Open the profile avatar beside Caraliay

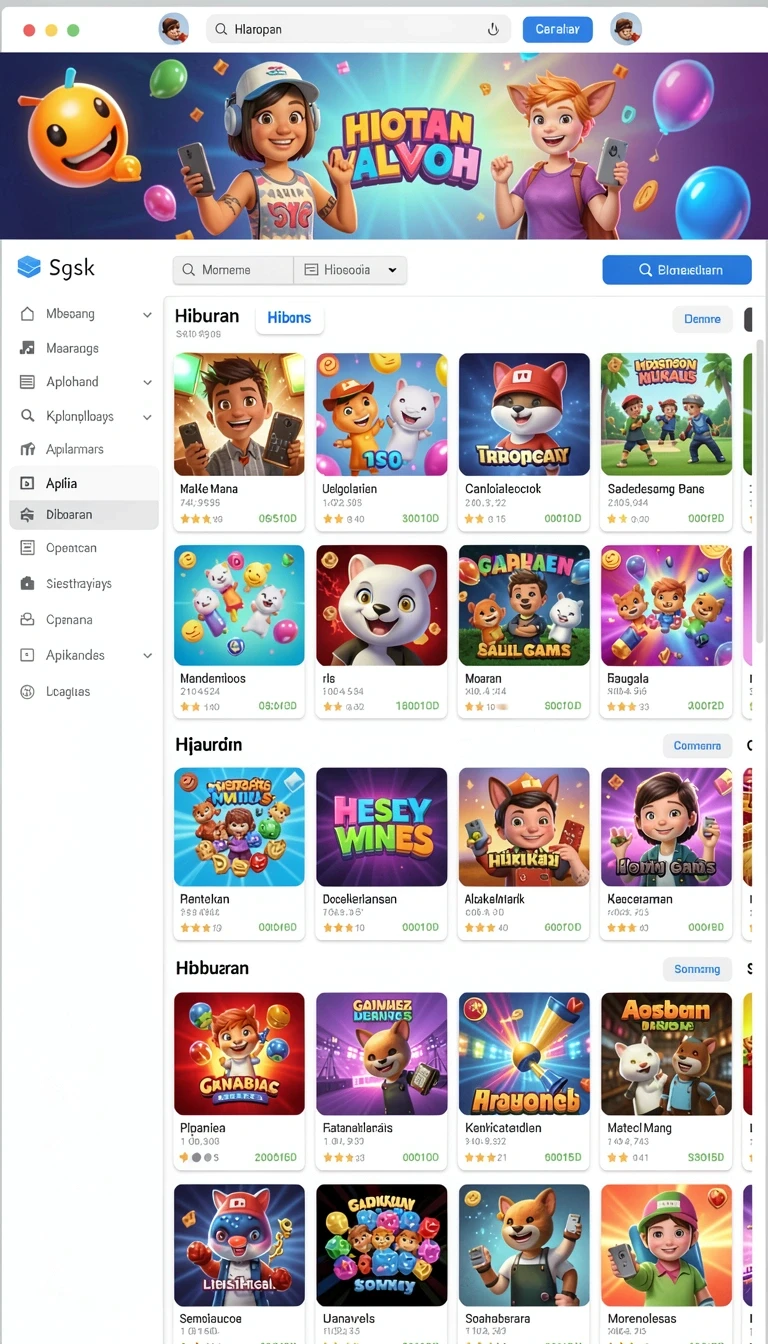[x=626, y=29]
